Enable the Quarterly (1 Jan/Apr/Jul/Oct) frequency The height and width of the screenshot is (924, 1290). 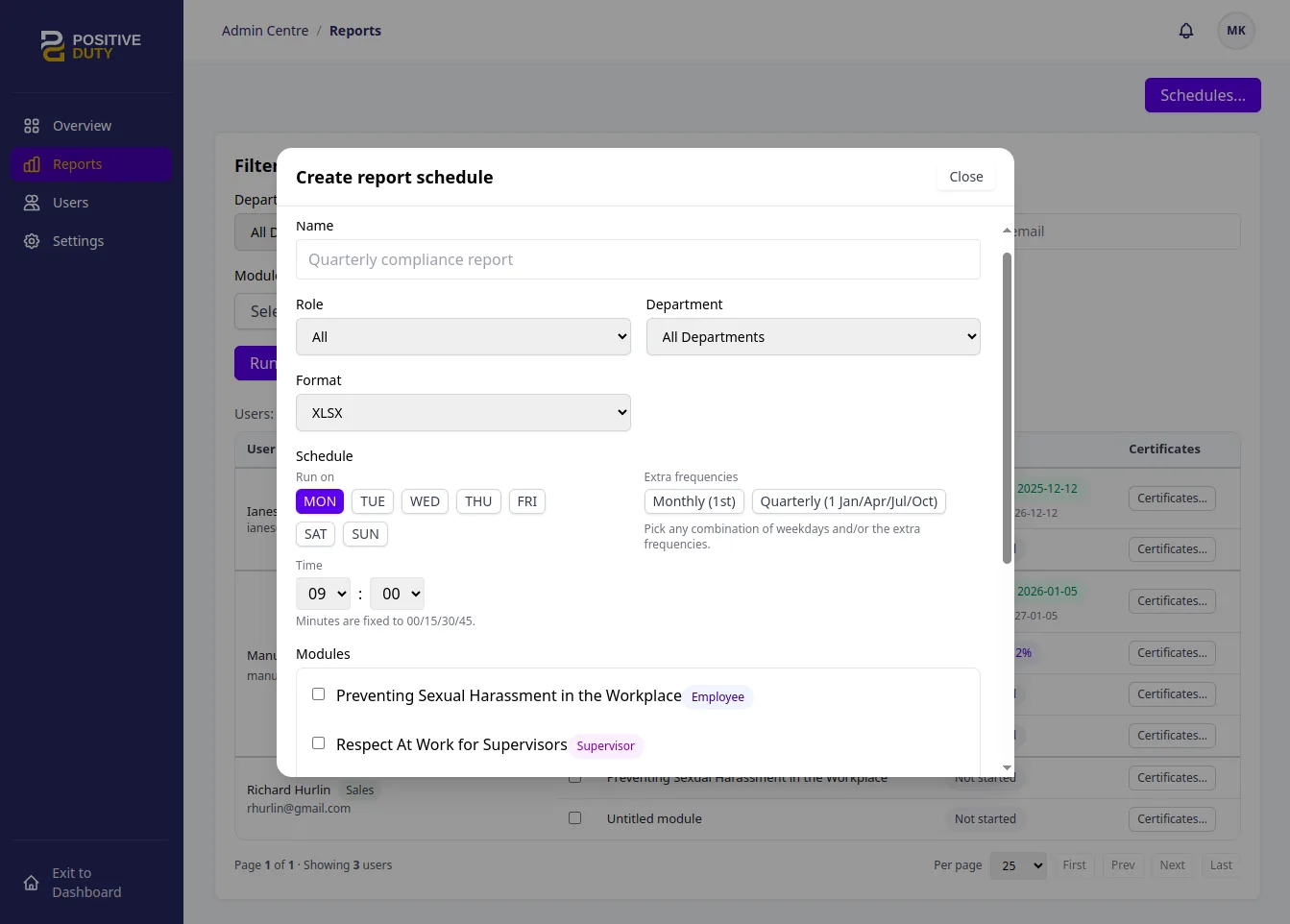[848, 500]
